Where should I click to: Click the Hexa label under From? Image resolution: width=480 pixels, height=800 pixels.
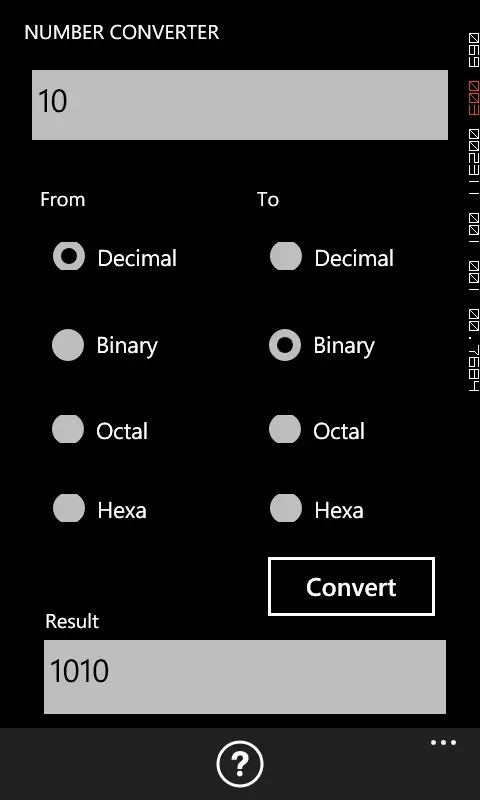[122, 510]
